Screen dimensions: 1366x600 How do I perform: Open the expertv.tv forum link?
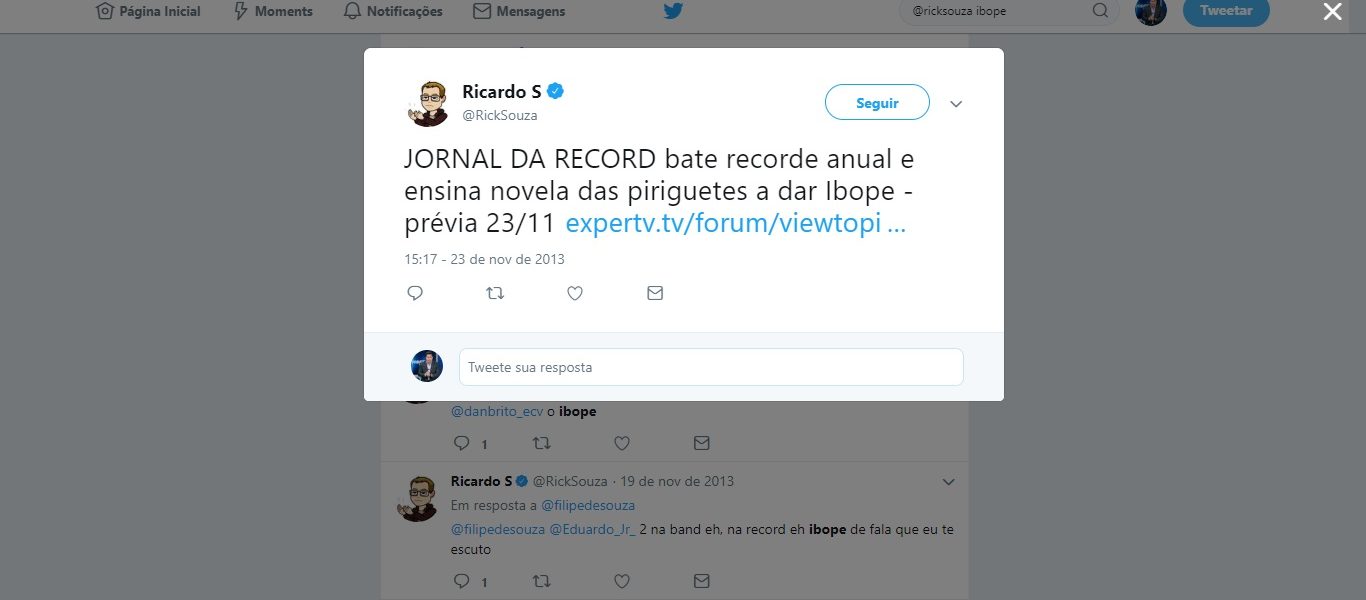pos(735,223)
